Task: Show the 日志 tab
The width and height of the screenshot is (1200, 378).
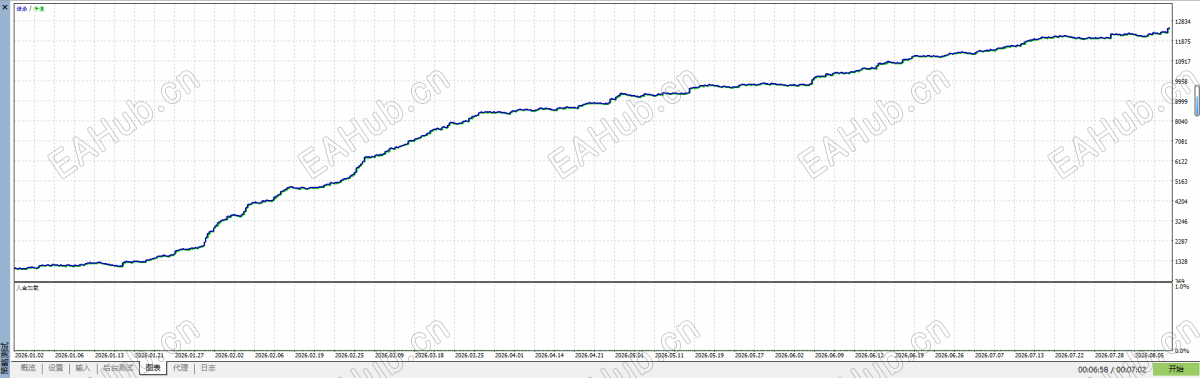Action: [x=207, y=368]
